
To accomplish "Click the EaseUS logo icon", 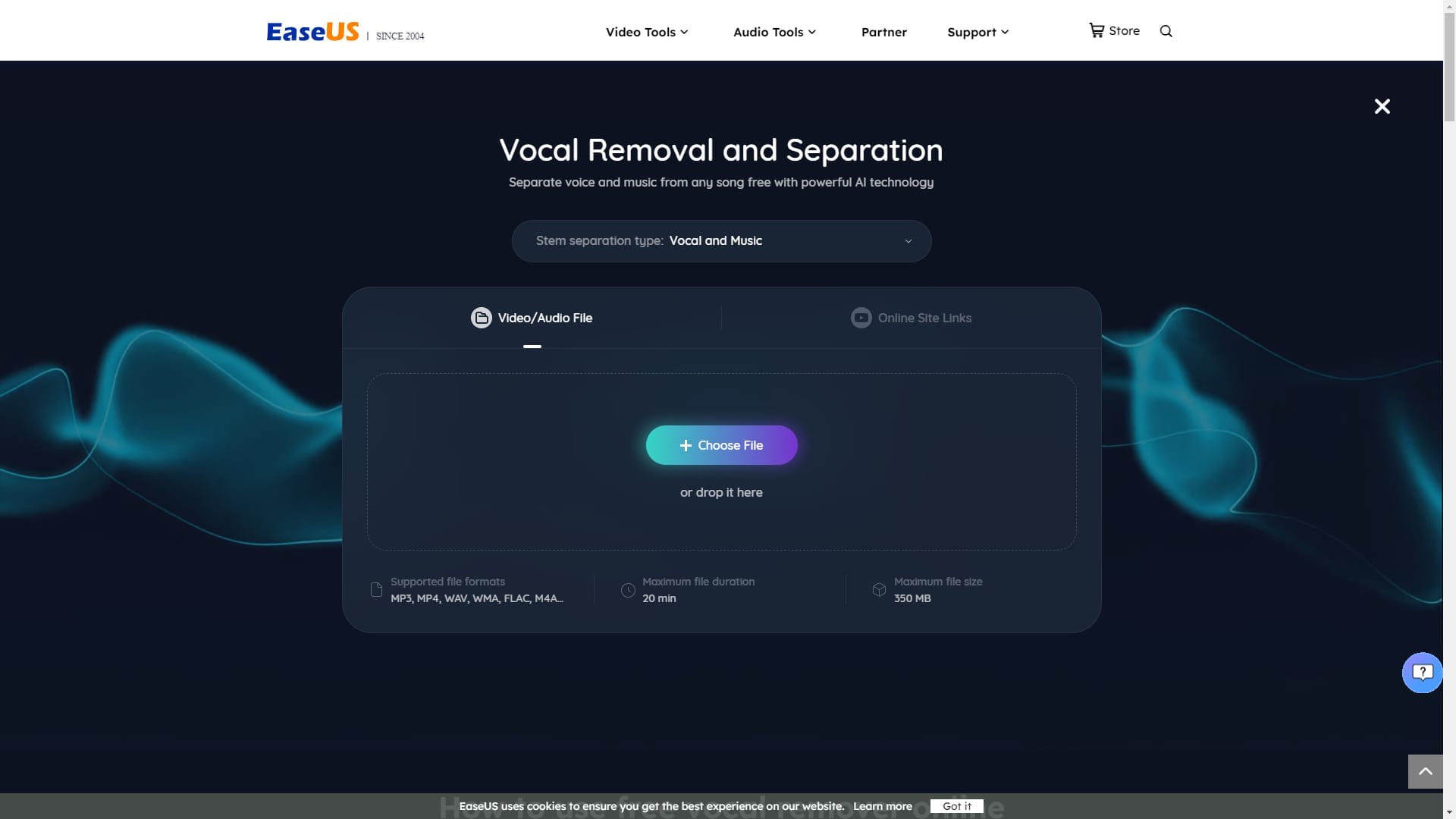I will click(x=312, y=30).
